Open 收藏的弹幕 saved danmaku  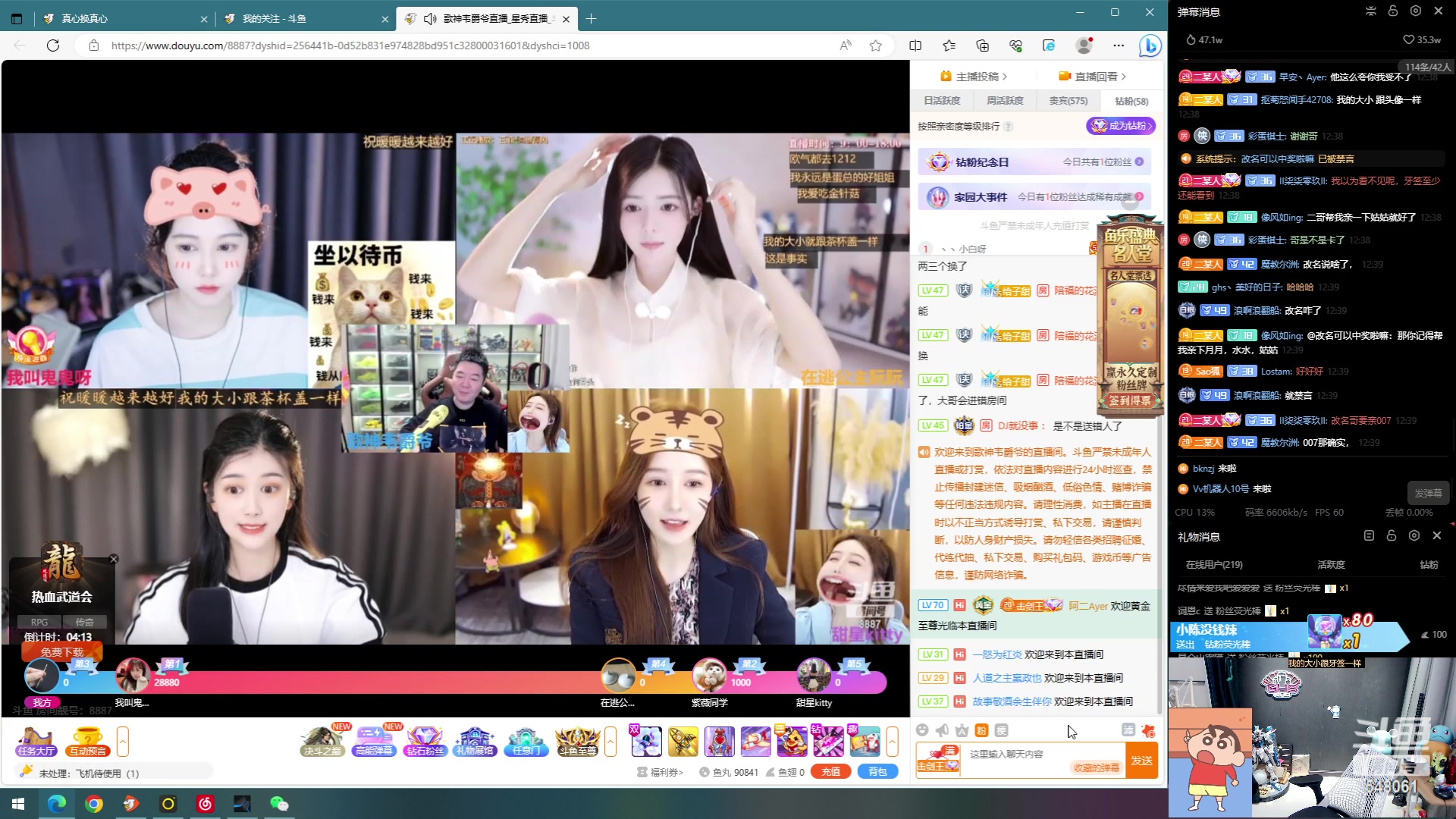coord(1096,768)
